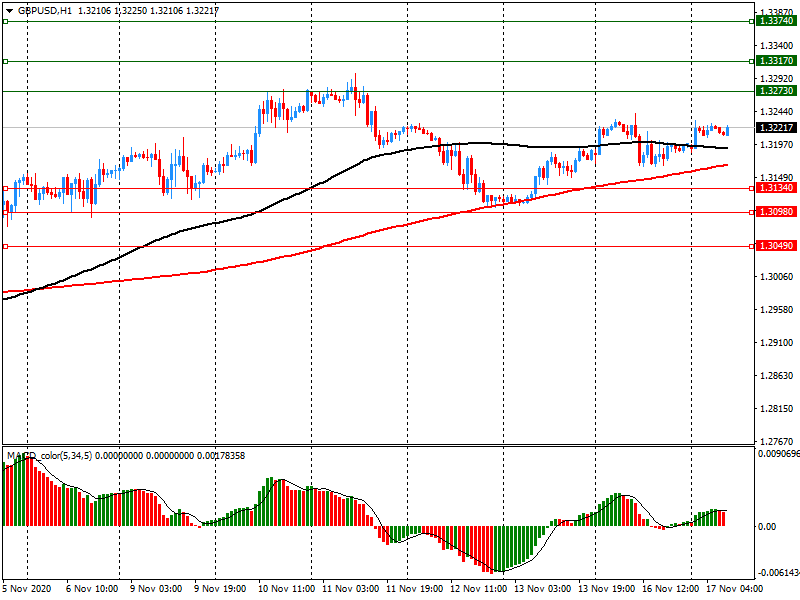Click the square handle on the lowest red line
Screen dimensions: 800x600
pyautogui.click(x=5, y=246)
